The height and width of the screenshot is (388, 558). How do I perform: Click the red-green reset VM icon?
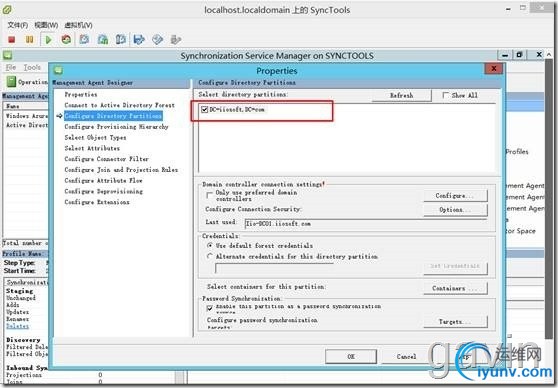[66, 40]
